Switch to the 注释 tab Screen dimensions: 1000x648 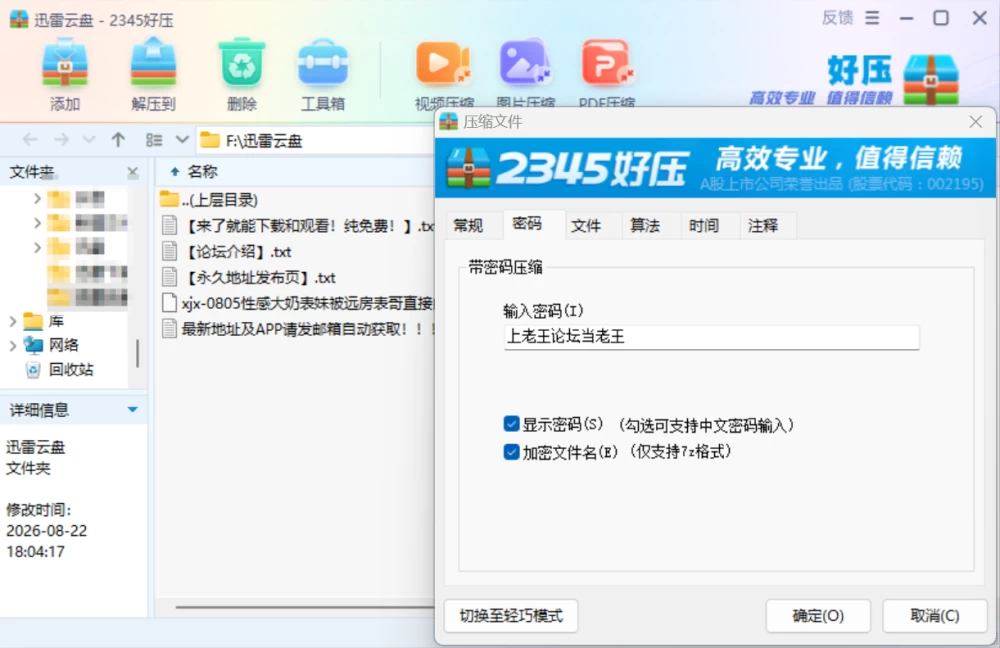tap(763, 225)
